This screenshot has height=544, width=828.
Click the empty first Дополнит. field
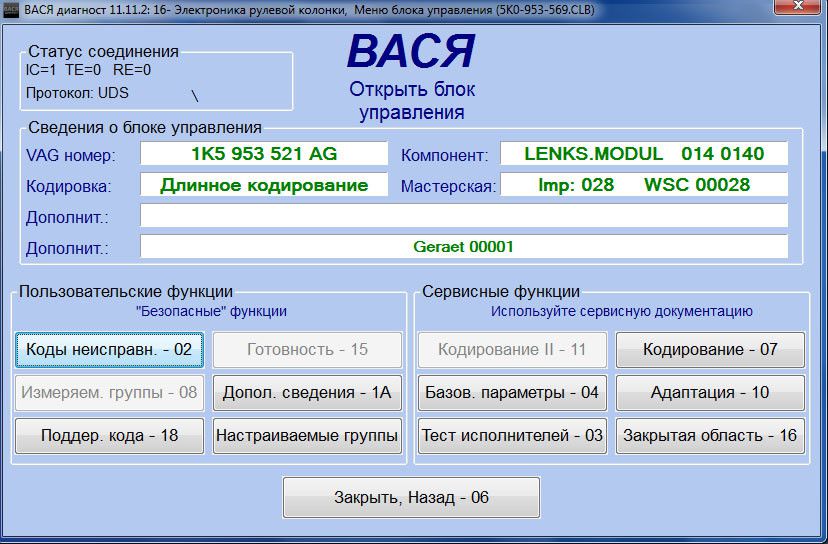pyautogui.click(x=463, y=216)
